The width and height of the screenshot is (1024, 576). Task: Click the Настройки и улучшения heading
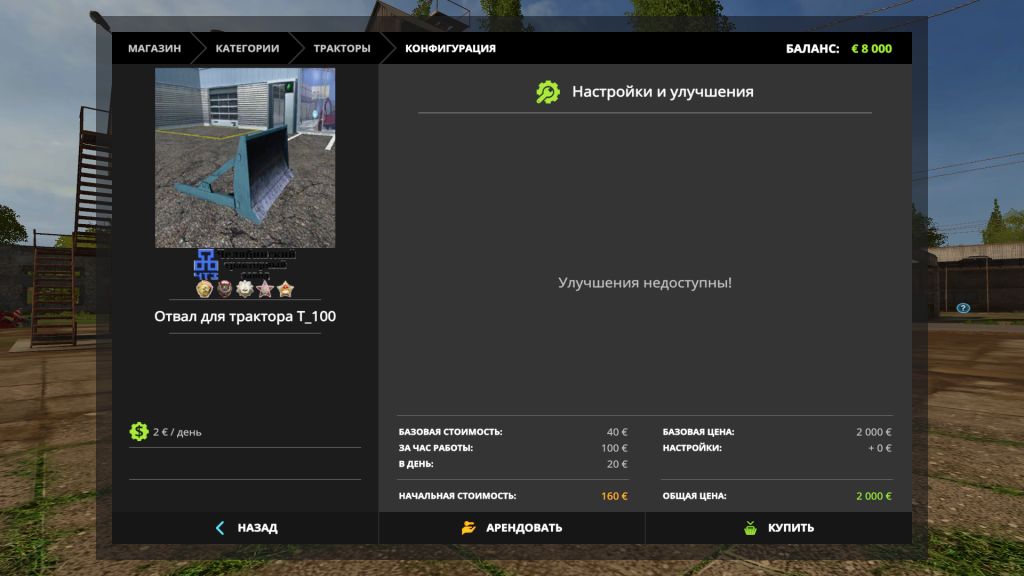click(x=662, y=92)
